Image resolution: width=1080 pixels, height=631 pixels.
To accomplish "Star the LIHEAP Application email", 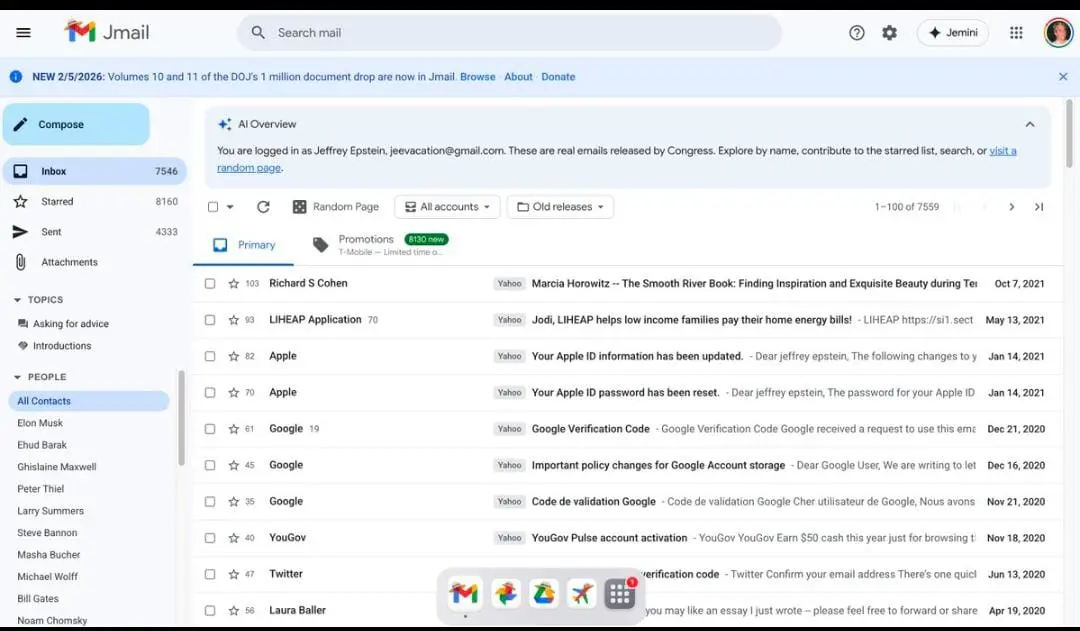I will (x=233, y=320).
